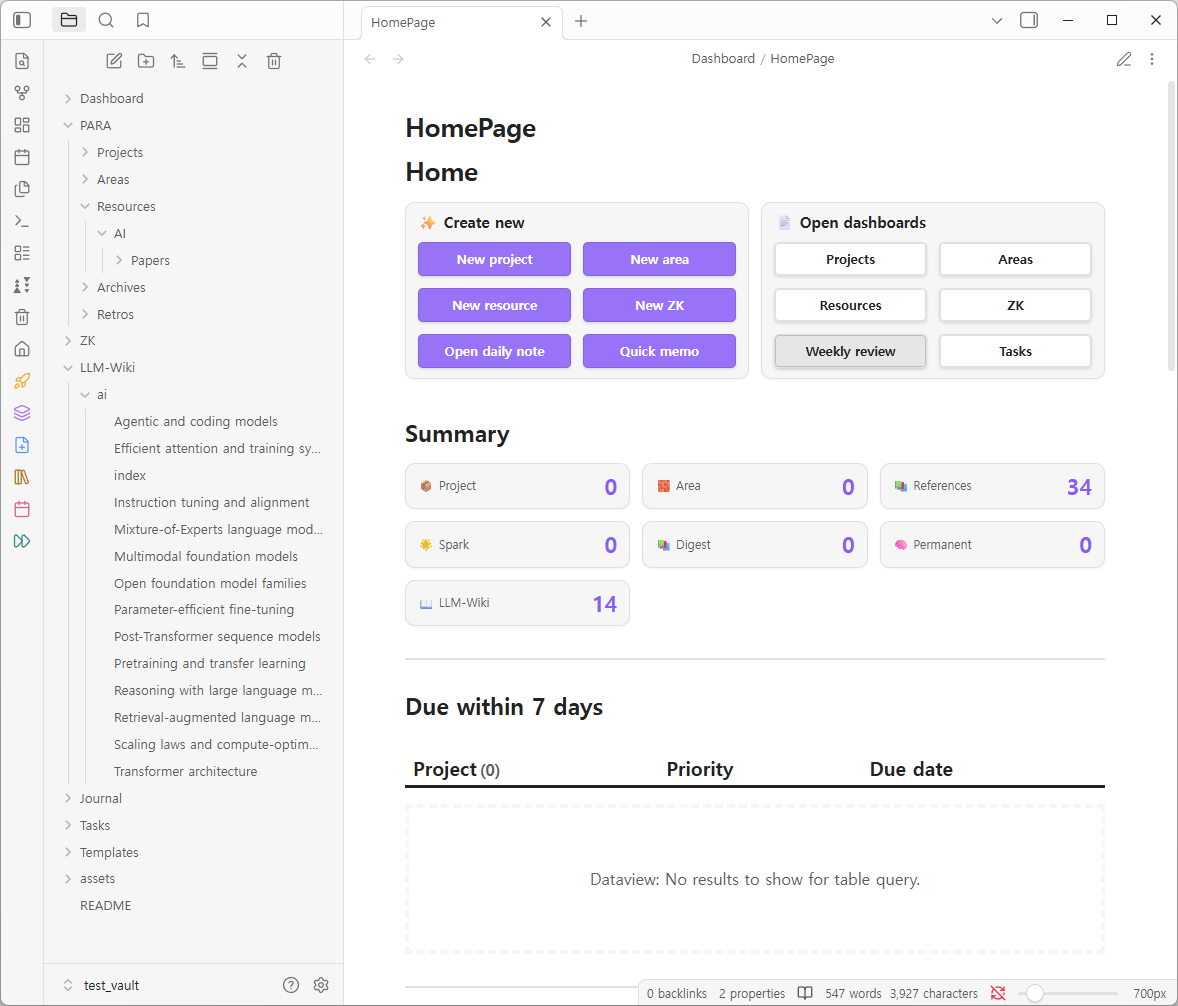Image resolution: width=1178 pixels, height=1006 pixels.
Task: Click the pink calendar ribbon icon
Action: tap(22, 509)
